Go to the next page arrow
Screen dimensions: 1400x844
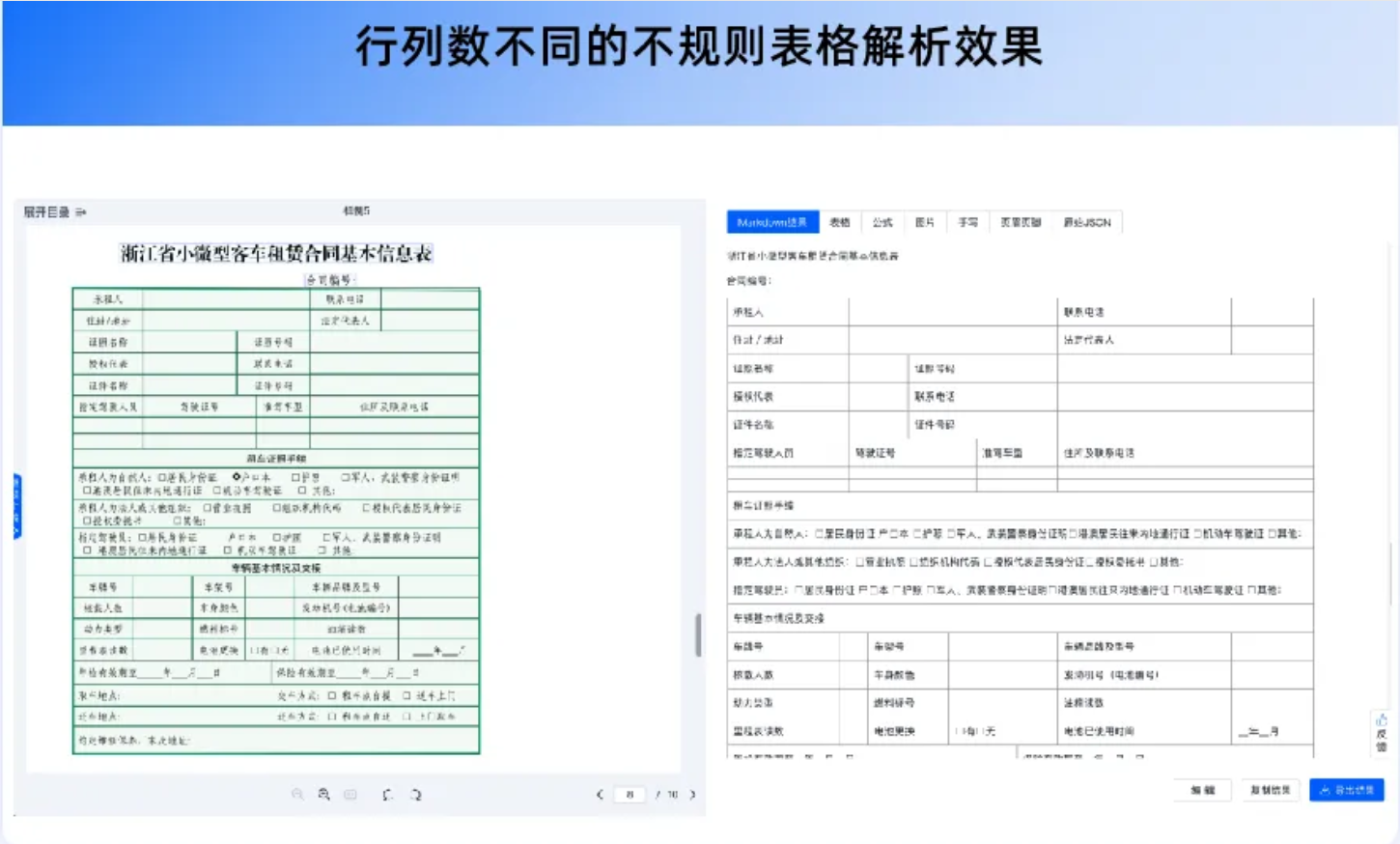692,794
